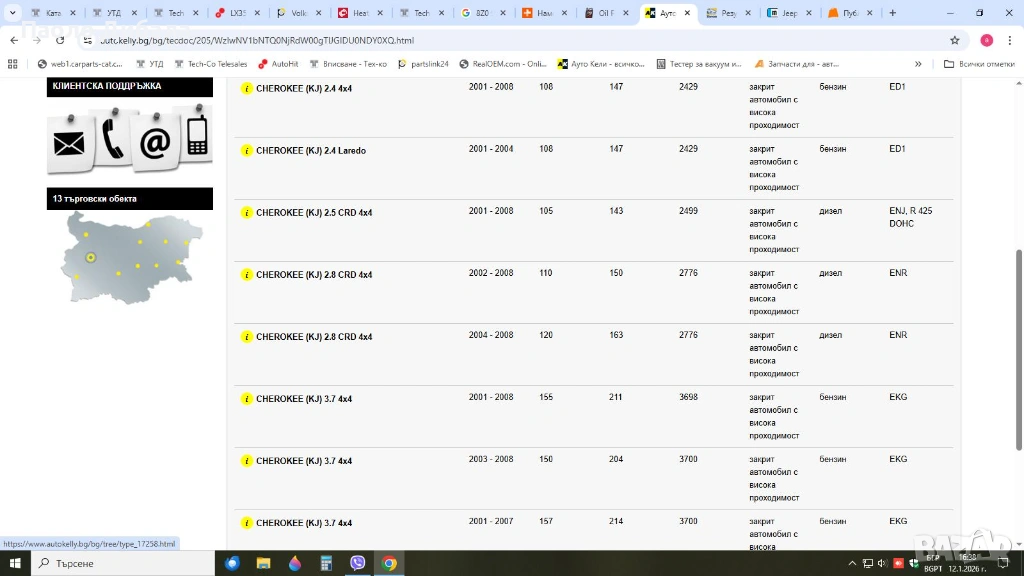Open Viber from the taskbar
This screenshot has width=1024, height=576.
point(358,563)
